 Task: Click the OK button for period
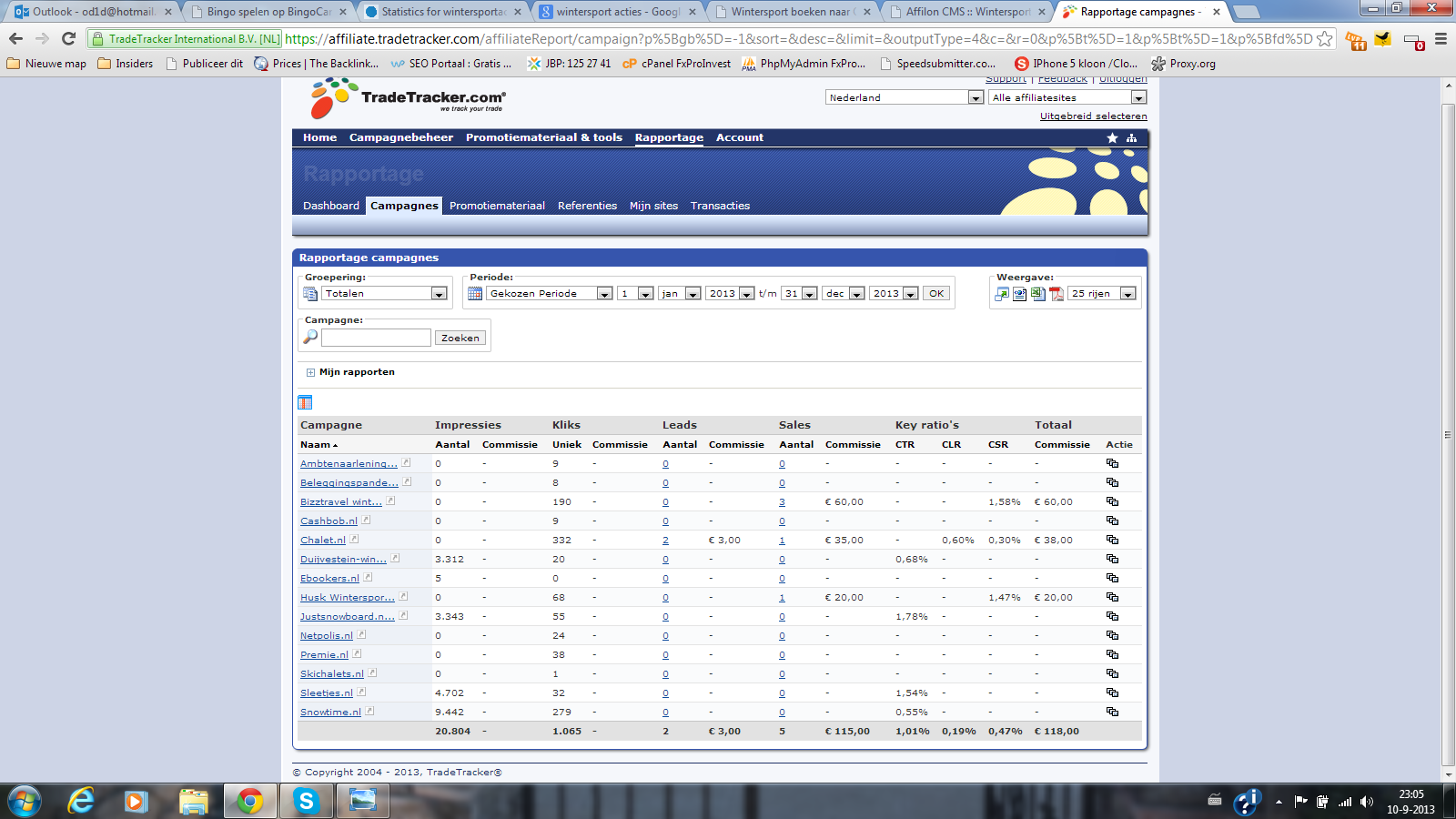coord(936,293)
